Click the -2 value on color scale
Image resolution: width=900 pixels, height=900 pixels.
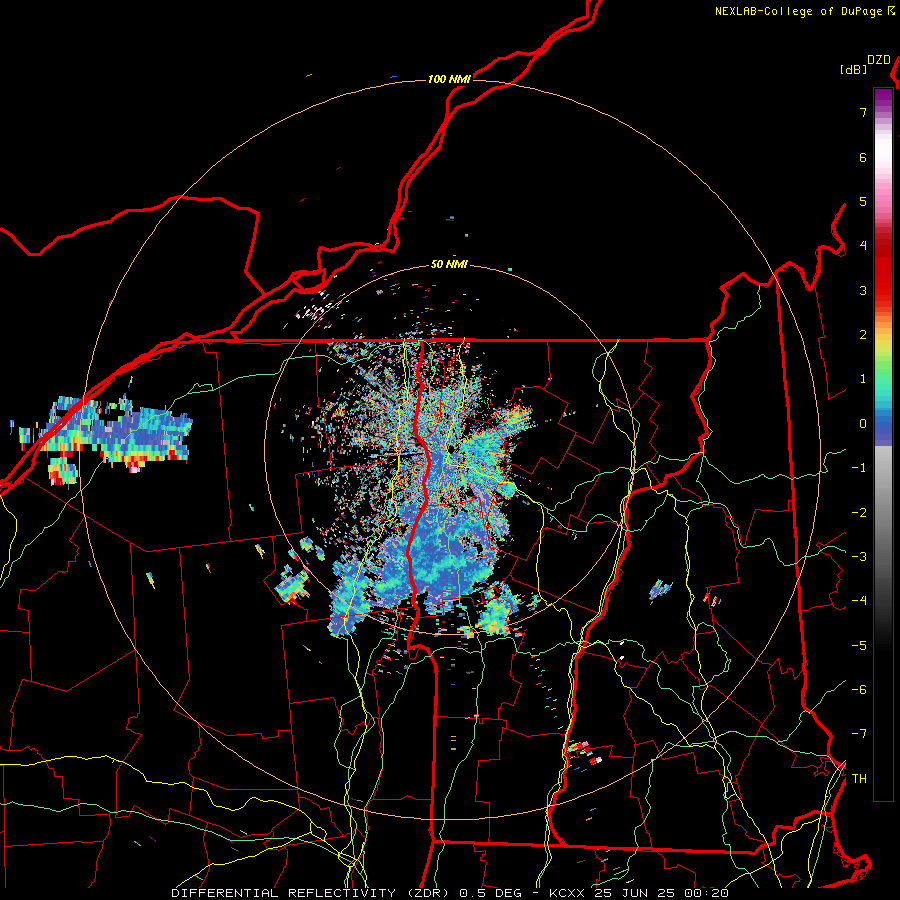(859, 513)
